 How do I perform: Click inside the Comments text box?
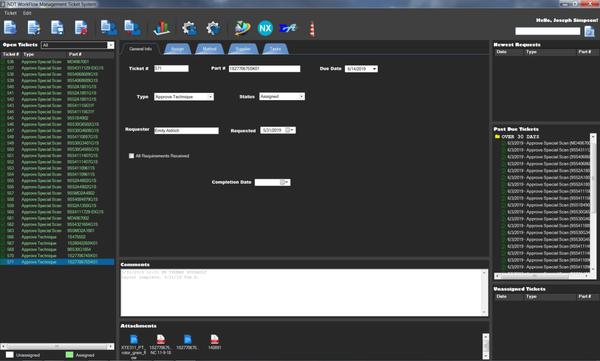coord(301,293)
